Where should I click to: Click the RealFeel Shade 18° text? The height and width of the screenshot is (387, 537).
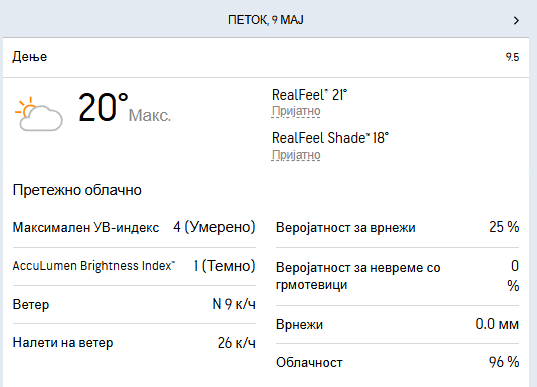tap(330, 138)
